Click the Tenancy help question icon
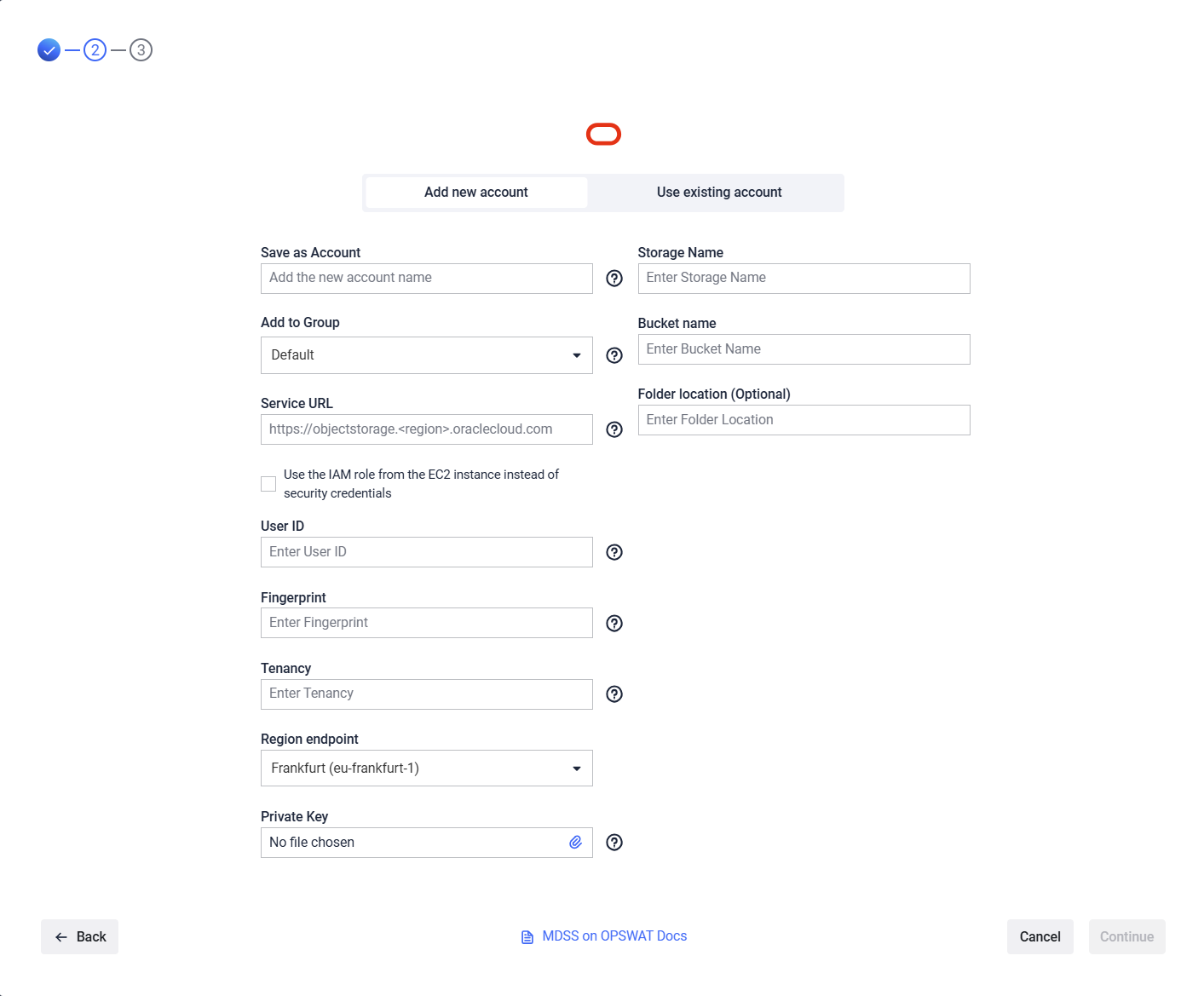The height and width of the screenshot is (996, 1204). (614, 694)
